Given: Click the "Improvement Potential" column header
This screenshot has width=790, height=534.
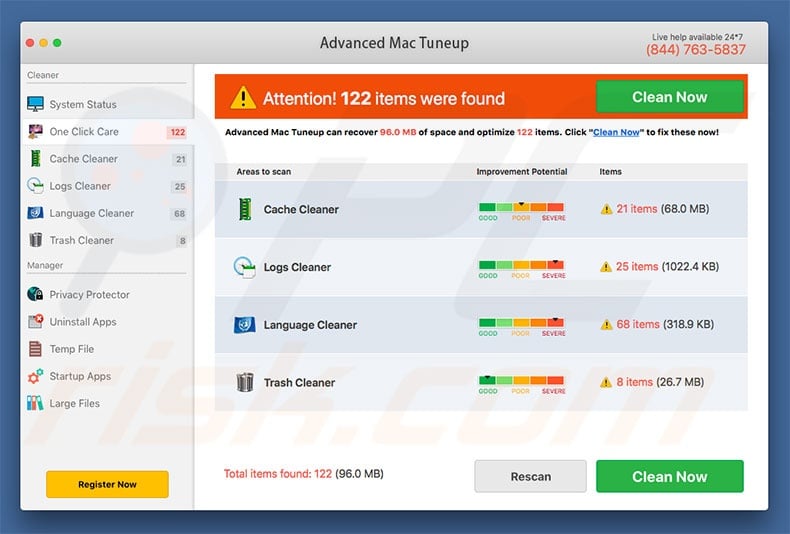Looking at the screenshot, I should pyautogui.click(x=521, y=171).
